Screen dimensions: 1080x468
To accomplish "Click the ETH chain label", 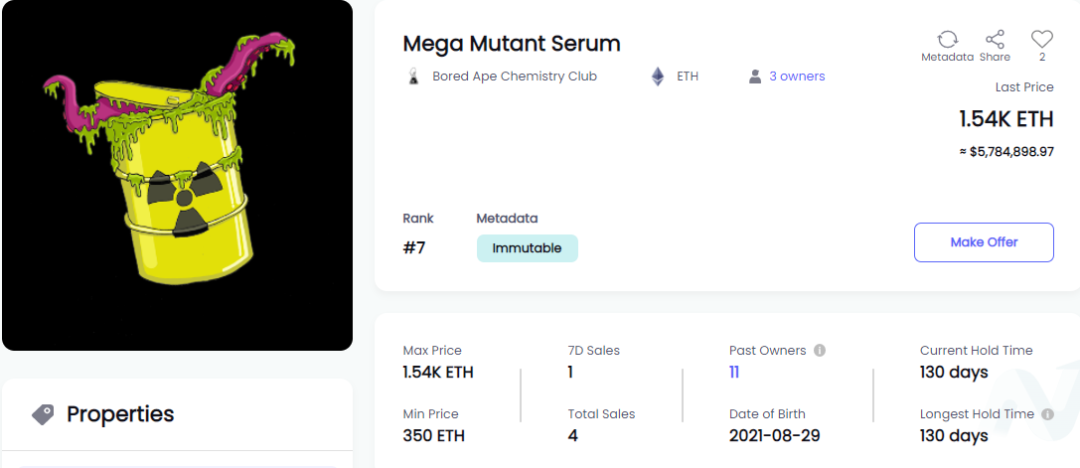I will pos(687,77).
